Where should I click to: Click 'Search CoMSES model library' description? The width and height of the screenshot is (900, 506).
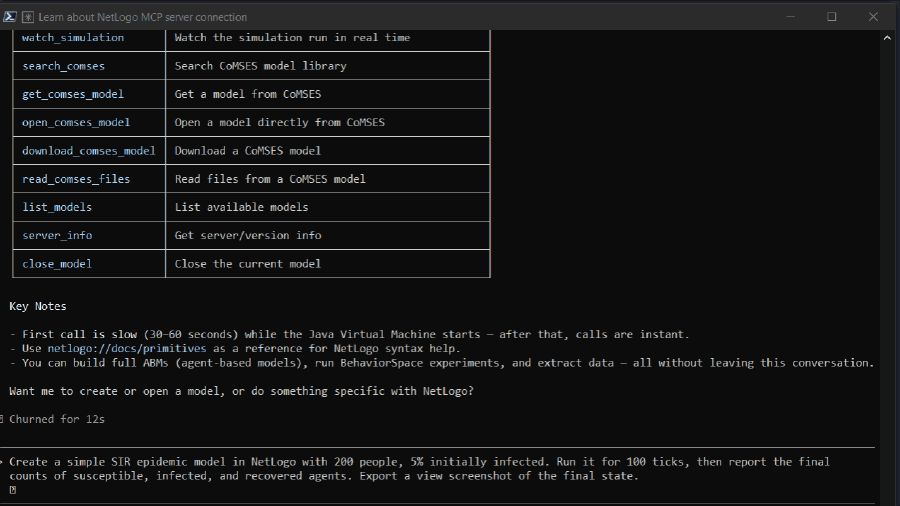pos(261,66)
